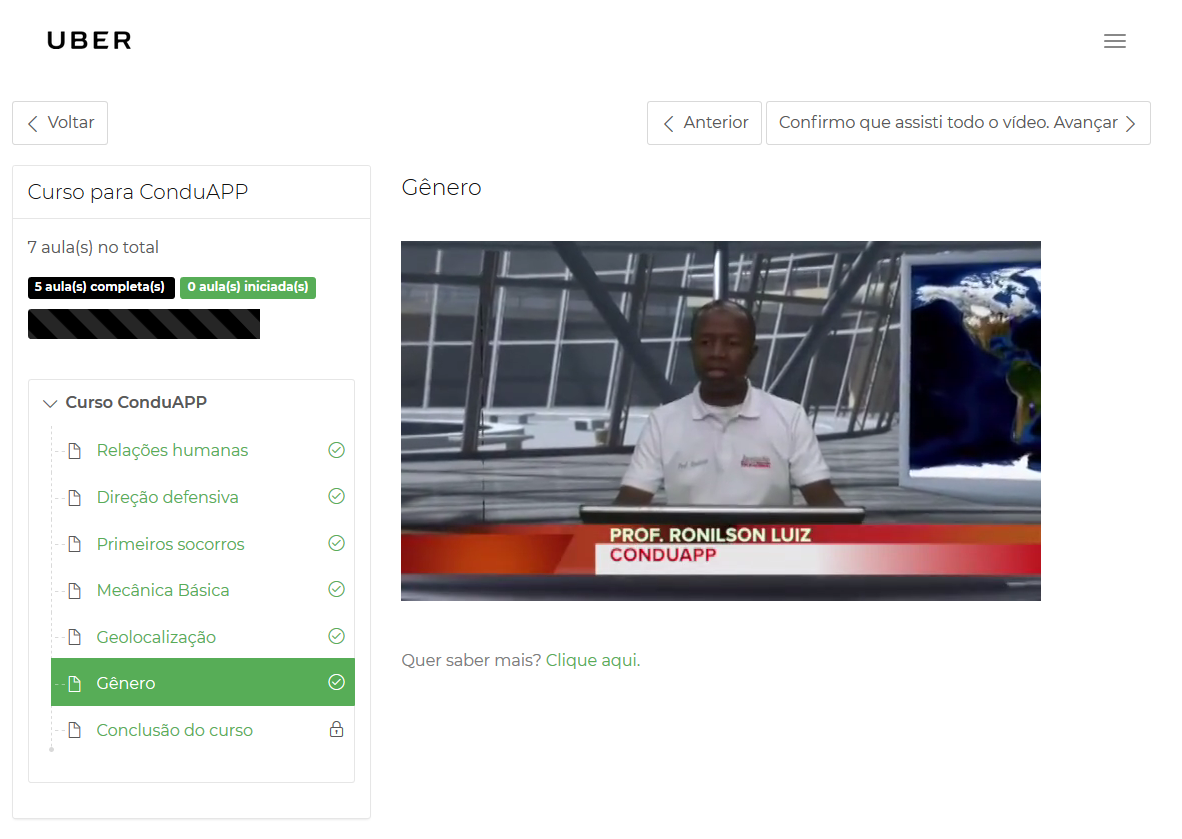Select the Gênero lesson row
The width and height of the screenshot is (1182, 839).
tap(203, 682)
